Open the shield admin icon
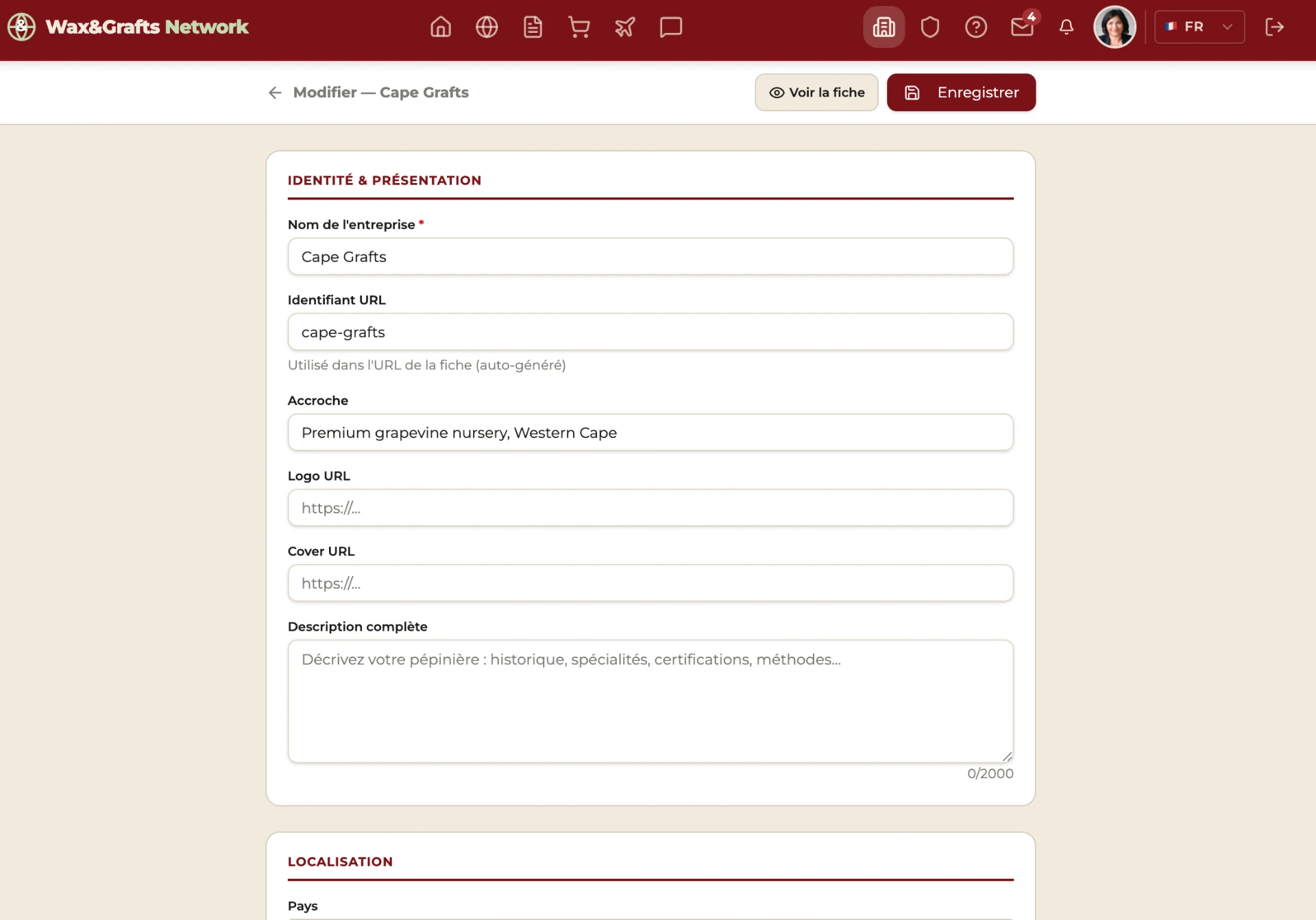 pos(930,27)
